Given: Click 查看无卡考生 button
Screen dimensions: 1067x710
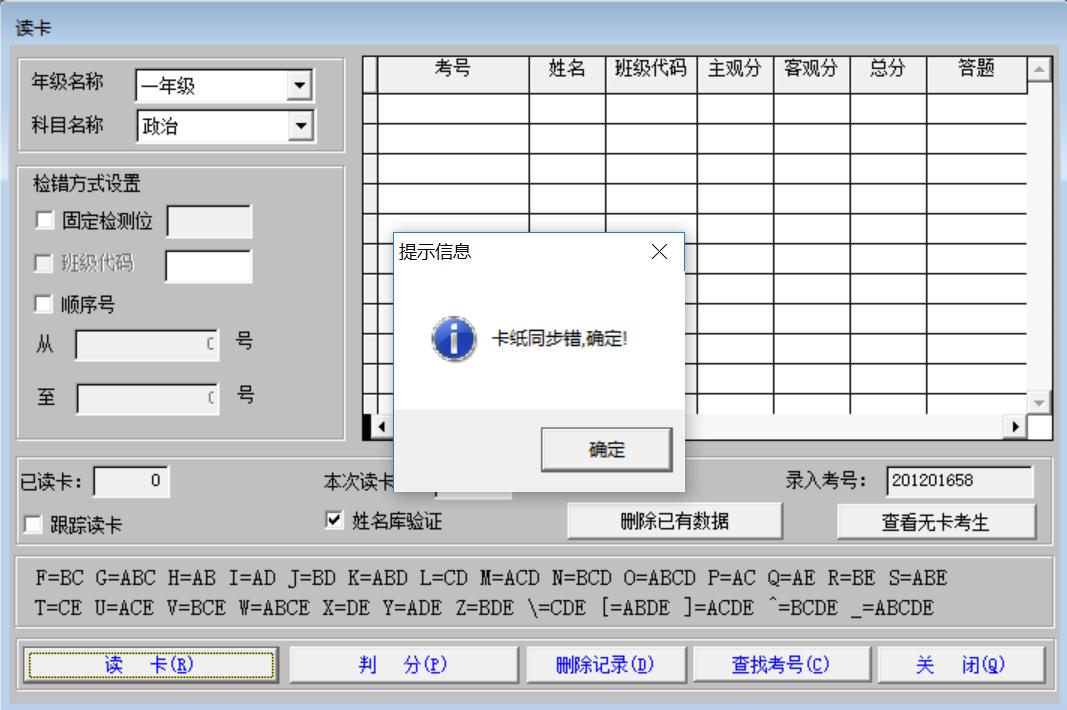Looking at the screenshot, I should tap(936, 522).
